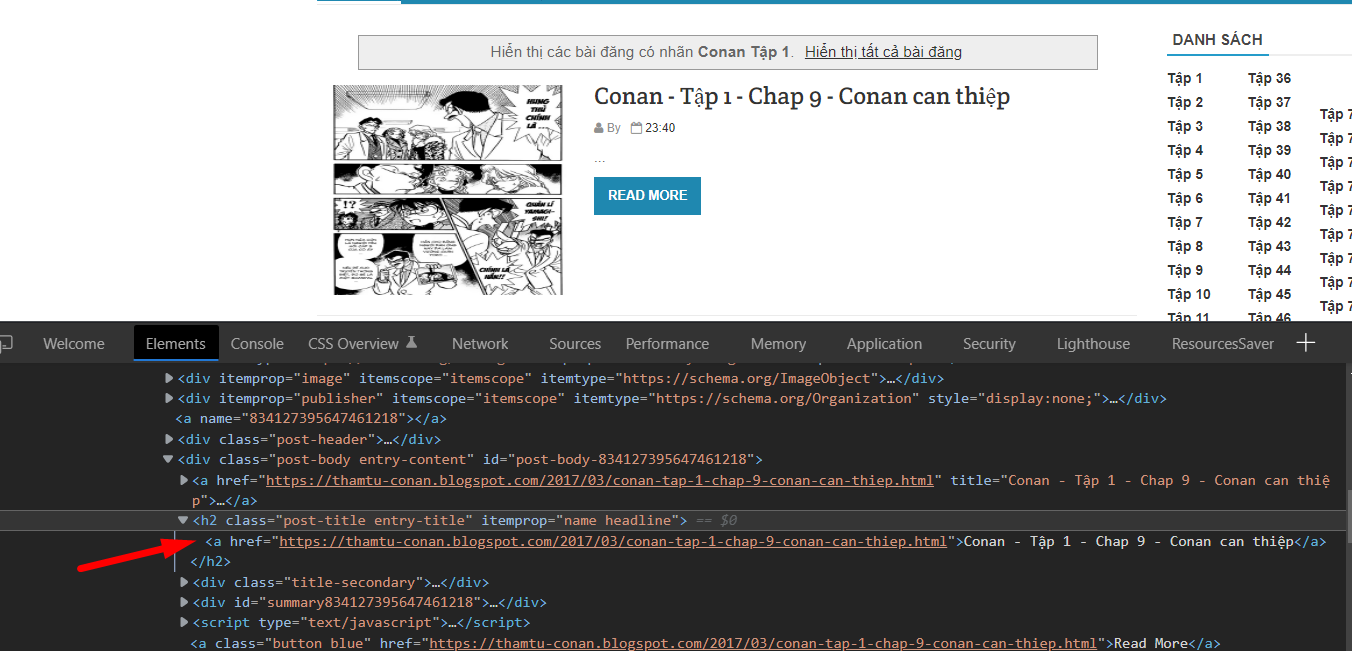Screen dimensions: 1352x651
Task: Expand the anchor node above the h2
Action: coord(184,480)
